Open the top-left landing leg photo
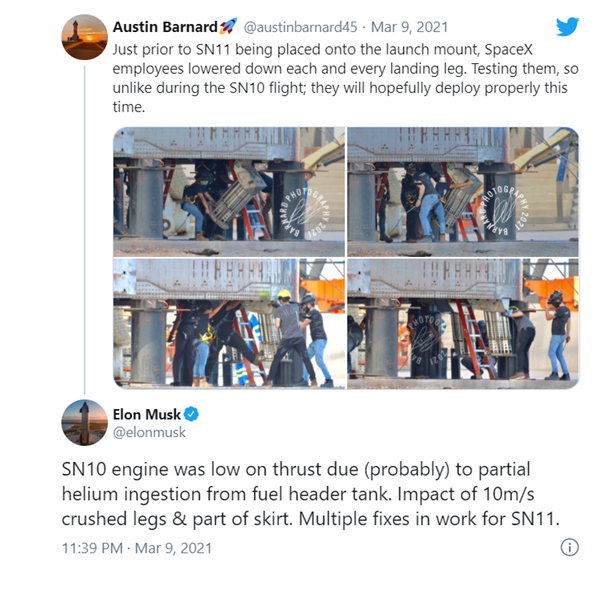The height and width of the screenshot is (589, 595). pyautogui.click(x=229, y=192)
